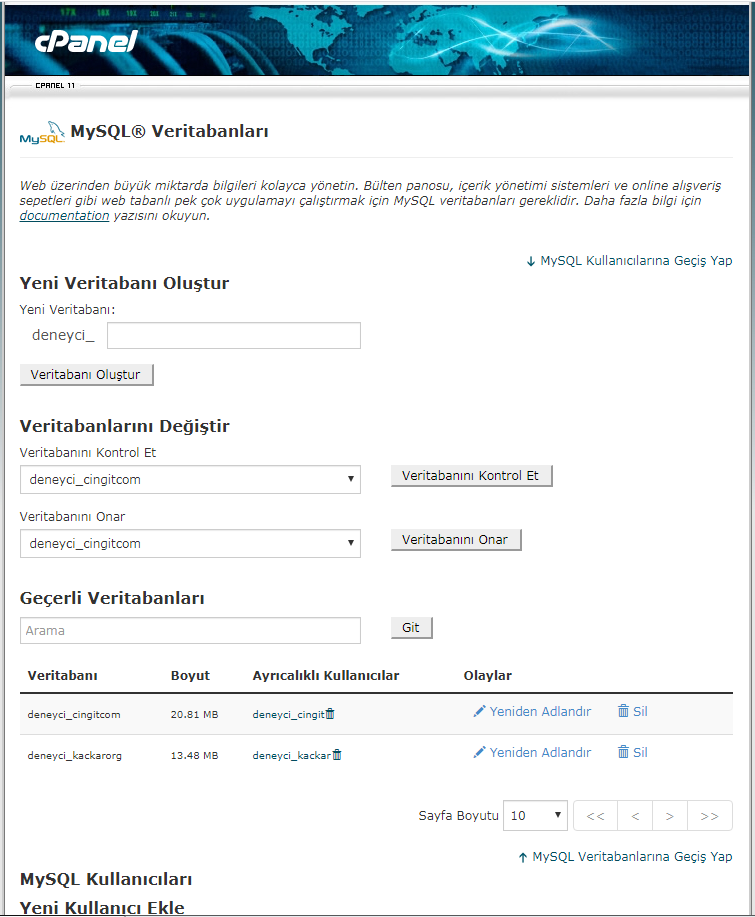
Task: Click pencil icon in deneyci_cingitcom row
Action: click(x=480, y=711)
